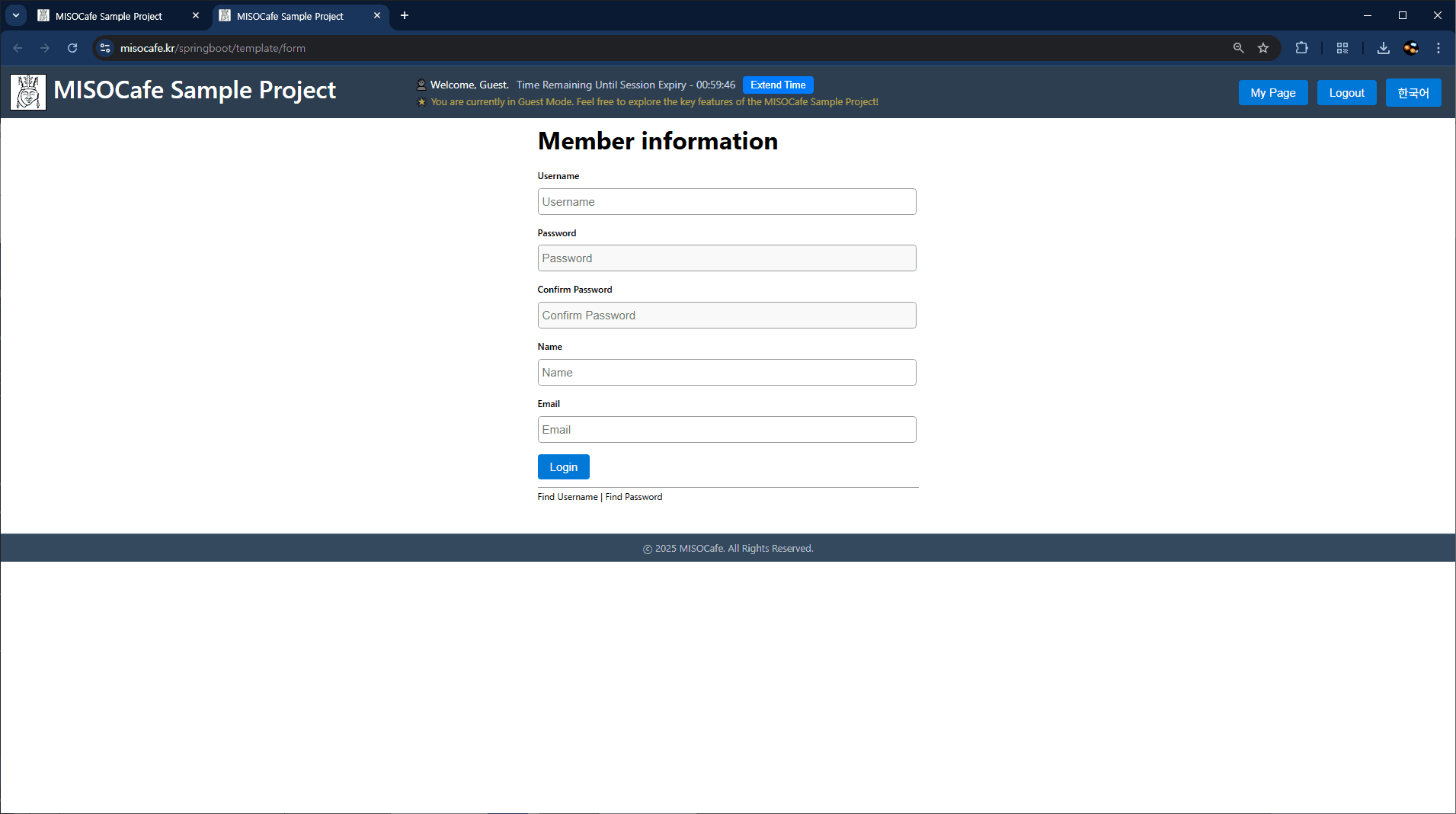Click into the Email input field

[x=726, y=430]
